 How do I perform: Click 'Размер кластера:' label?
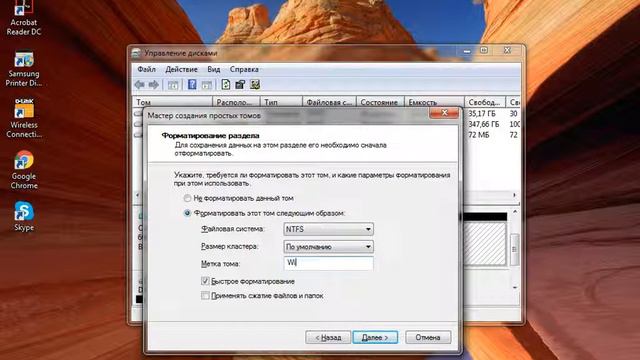229,247
